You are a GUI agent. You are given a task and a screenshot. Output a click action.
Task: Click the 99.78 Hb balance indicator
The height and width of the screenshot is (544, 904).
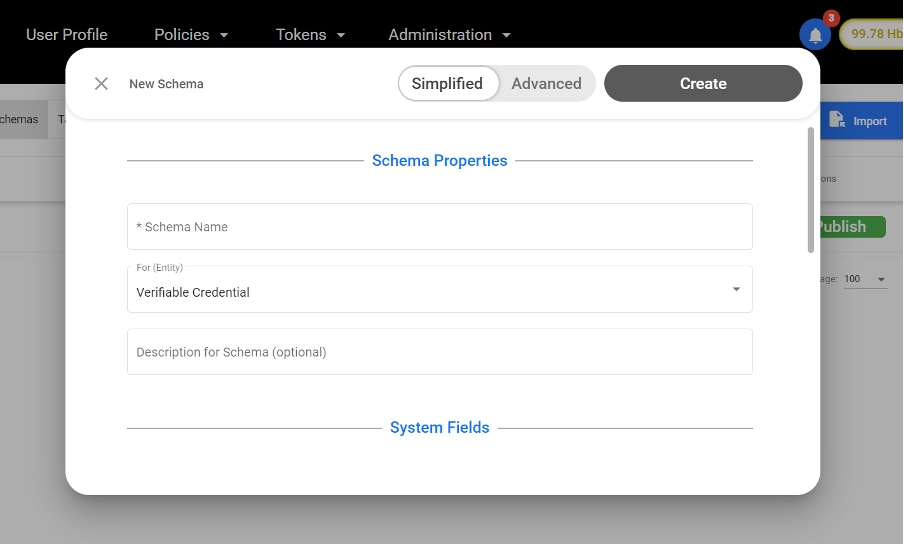tap(874, 35)
